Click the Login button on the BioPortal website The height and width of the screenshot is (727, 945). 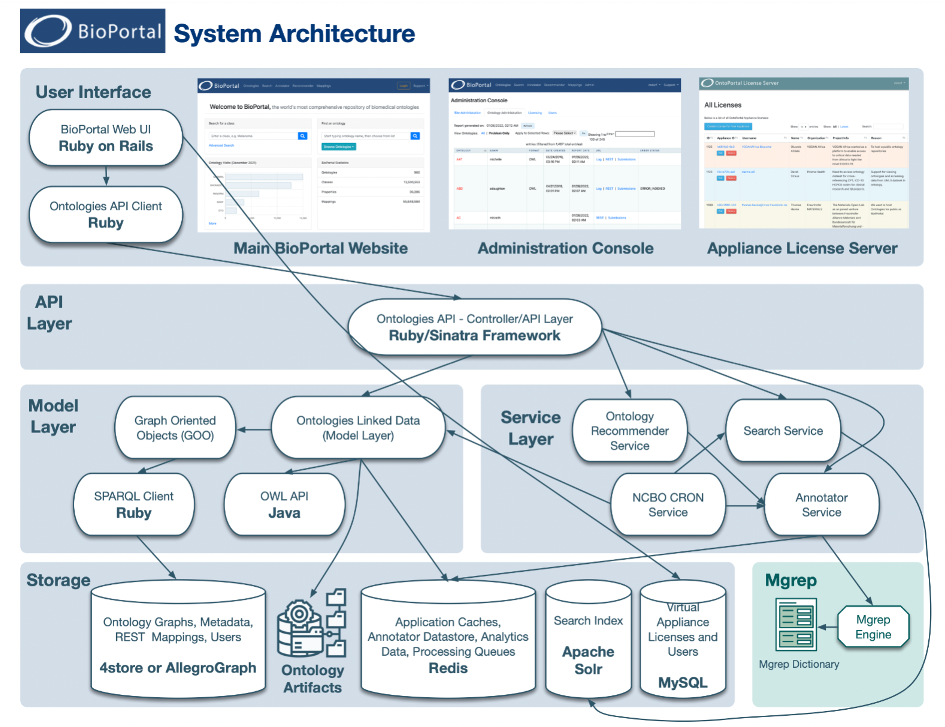tap(404, 85)
